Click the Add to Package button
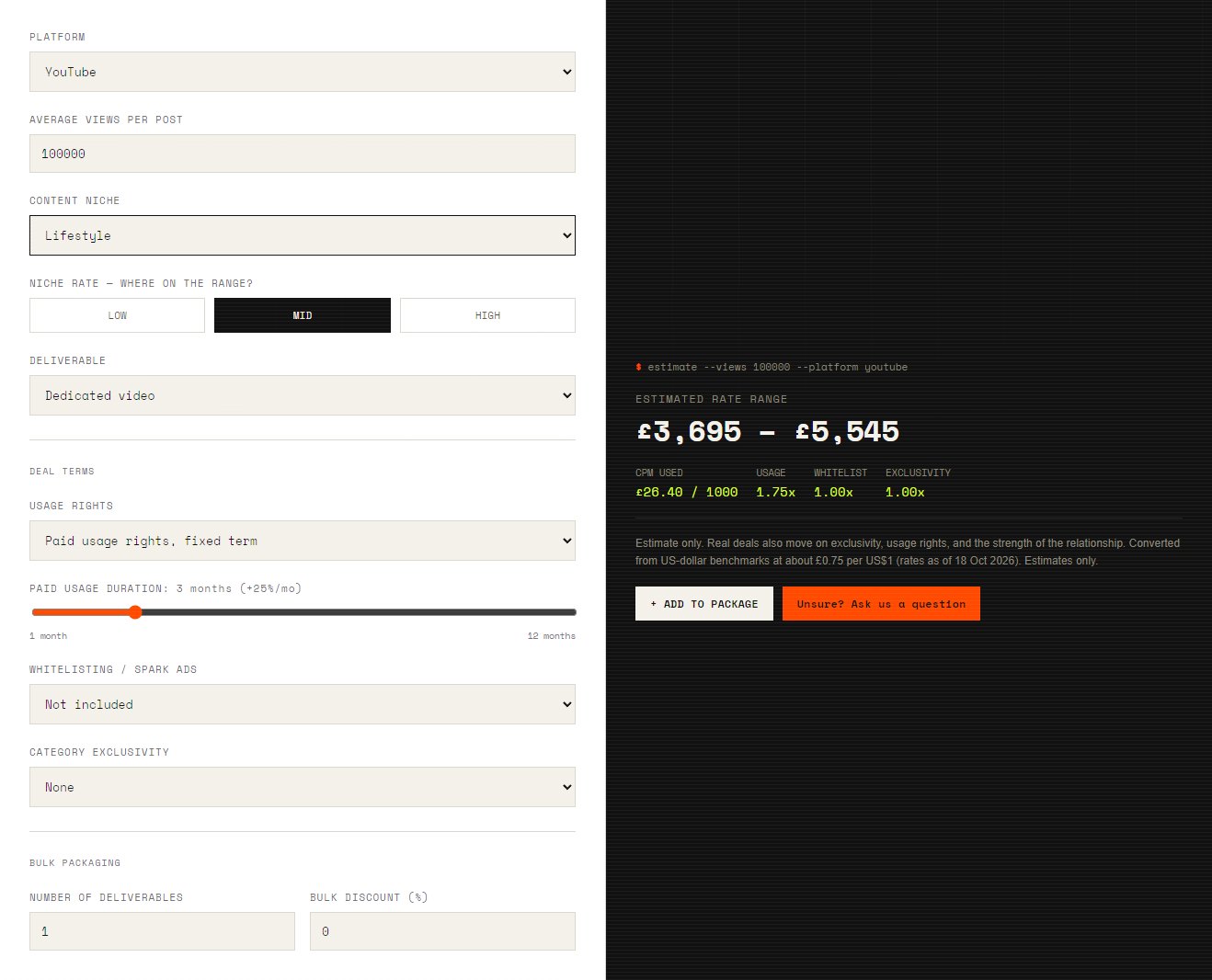This screenshot has height=980, width=1212. pos(704,604)
